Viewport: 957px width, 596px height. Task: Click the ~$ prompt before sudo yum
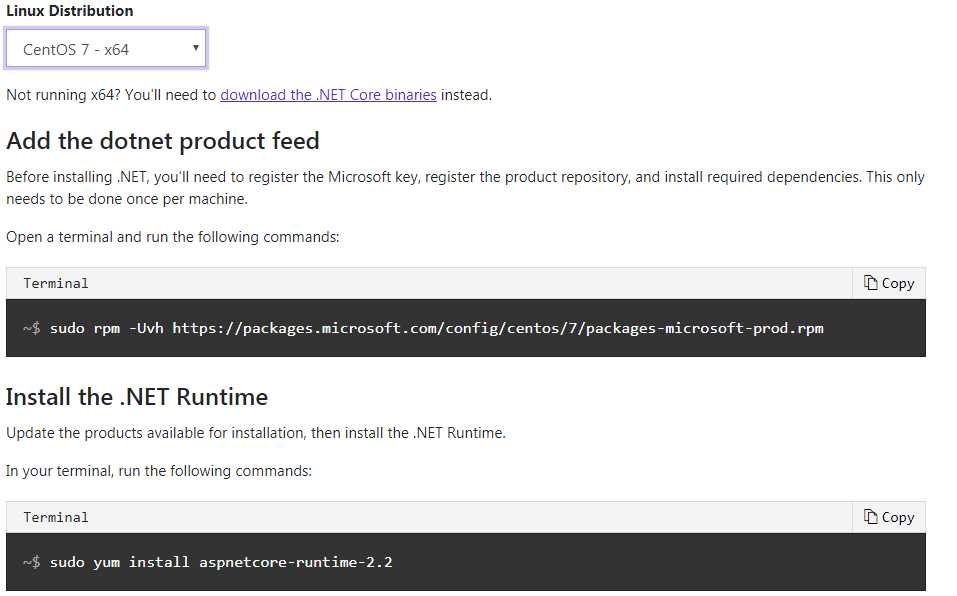pyautogui.click(x=32, y=562)
